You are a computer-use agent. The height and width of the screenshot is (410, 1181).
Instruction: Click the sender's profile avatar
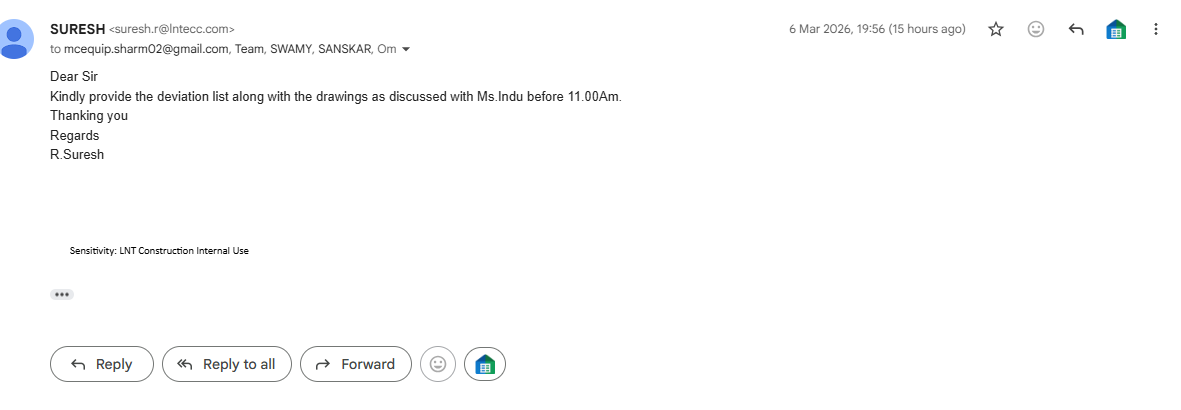15,39
